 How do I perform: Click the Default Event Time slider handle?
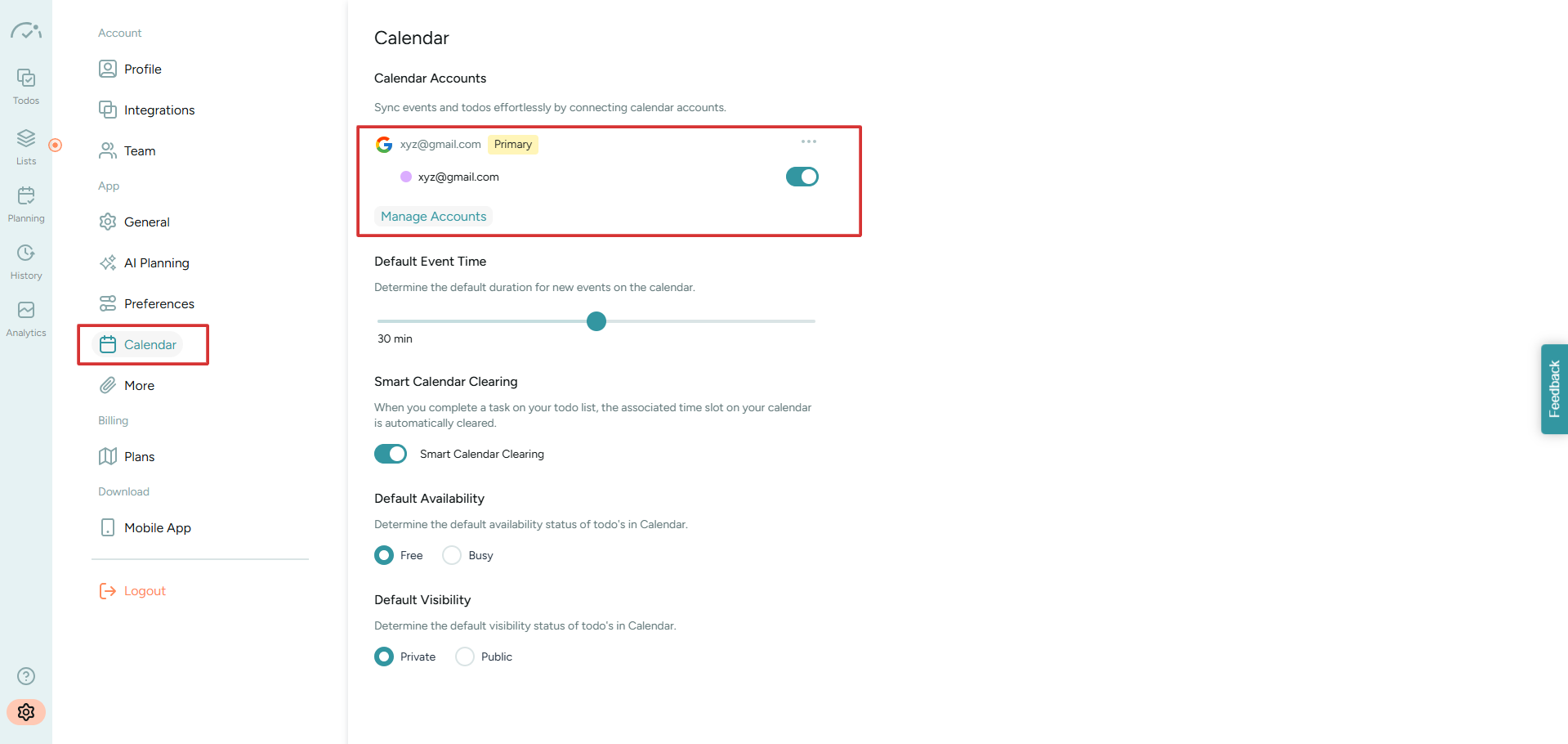(596, 321)
